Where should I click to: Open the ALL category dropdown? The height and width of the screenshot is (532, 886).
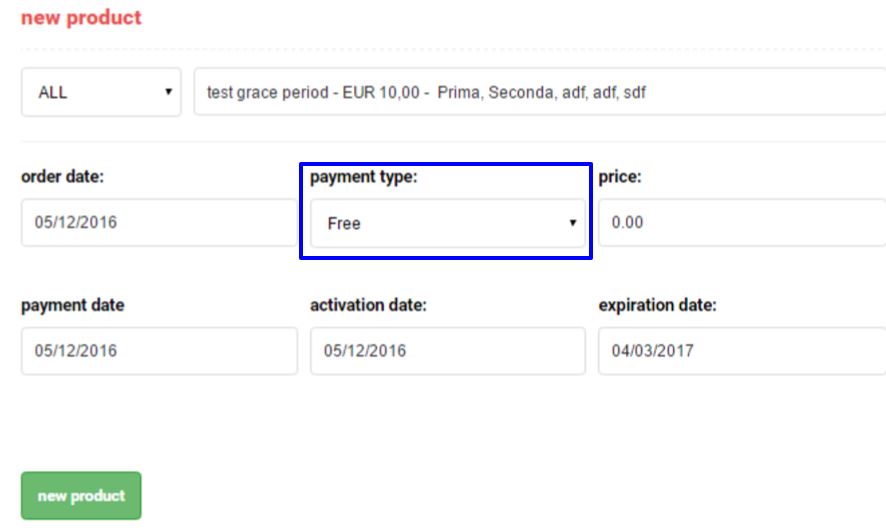click(100, 93)
